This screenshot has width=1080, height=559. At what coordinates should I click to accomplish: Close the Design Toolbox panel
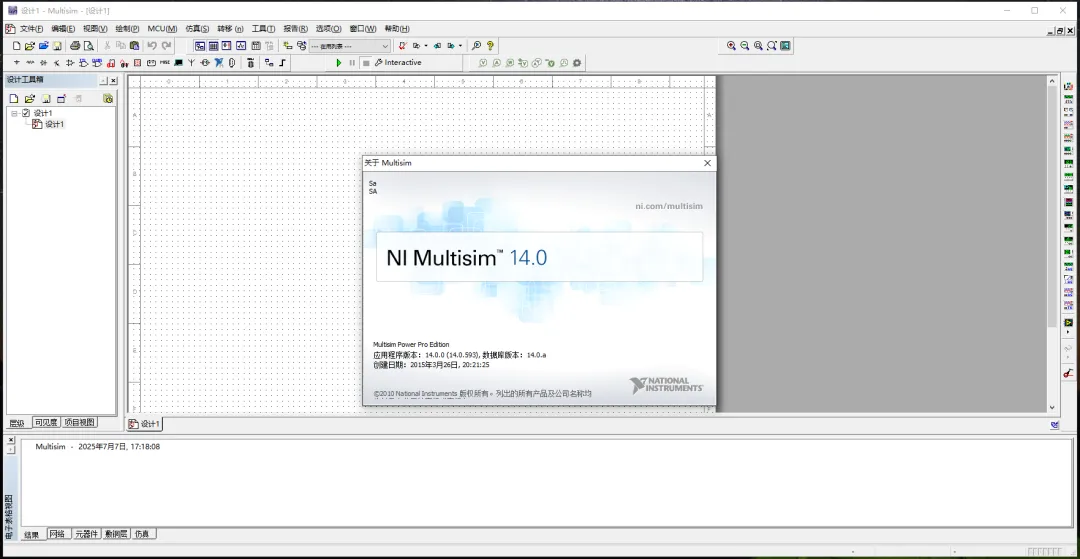tap(114, 81)
